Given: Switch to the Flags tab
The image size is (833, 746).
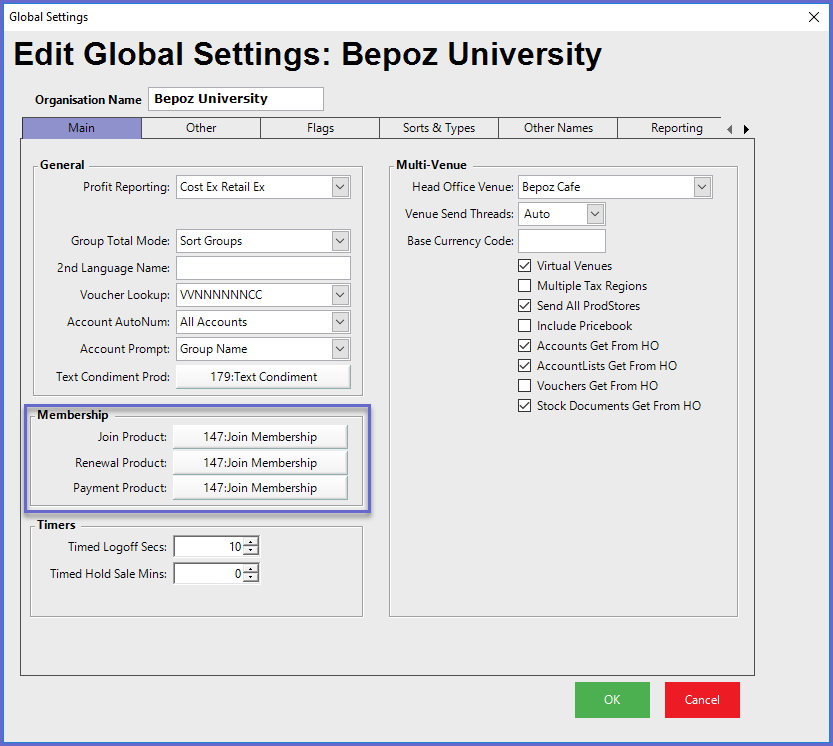Looking at the screenshot, I should [x=320, y=128].
